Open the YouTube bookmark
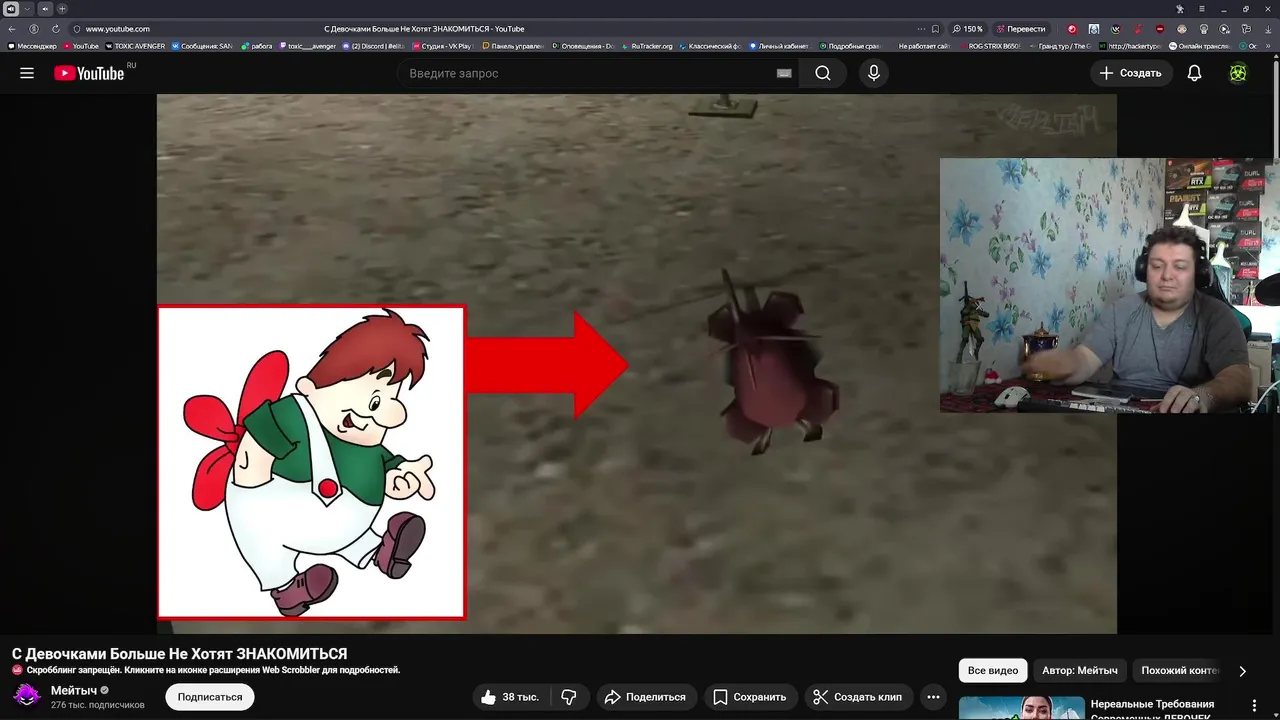This screenshot has height=720, width=1280. [81, 46]
